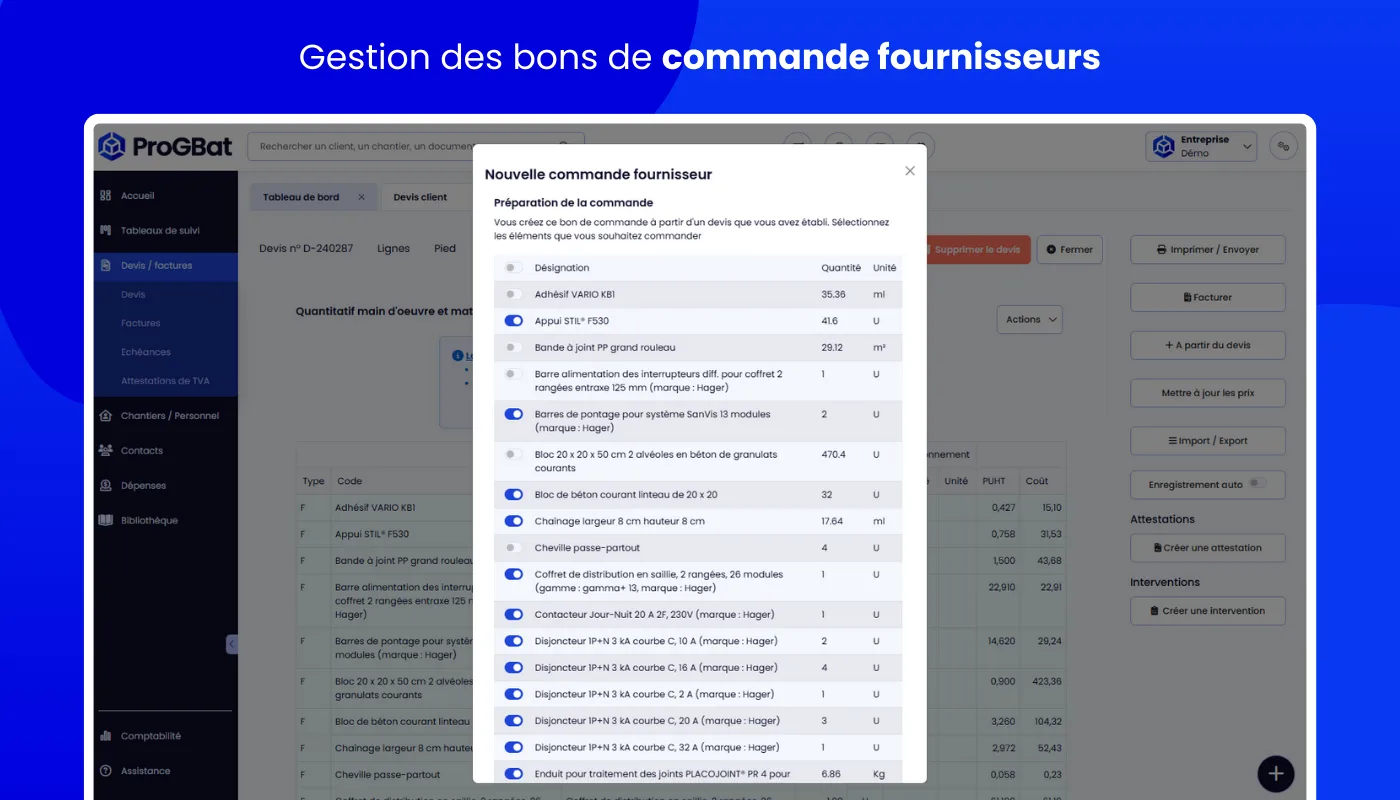The image size is (1400, 800).
Task: Disable the Disjoncteur courbe C, 10 A switch
Action: coord(514,641)
